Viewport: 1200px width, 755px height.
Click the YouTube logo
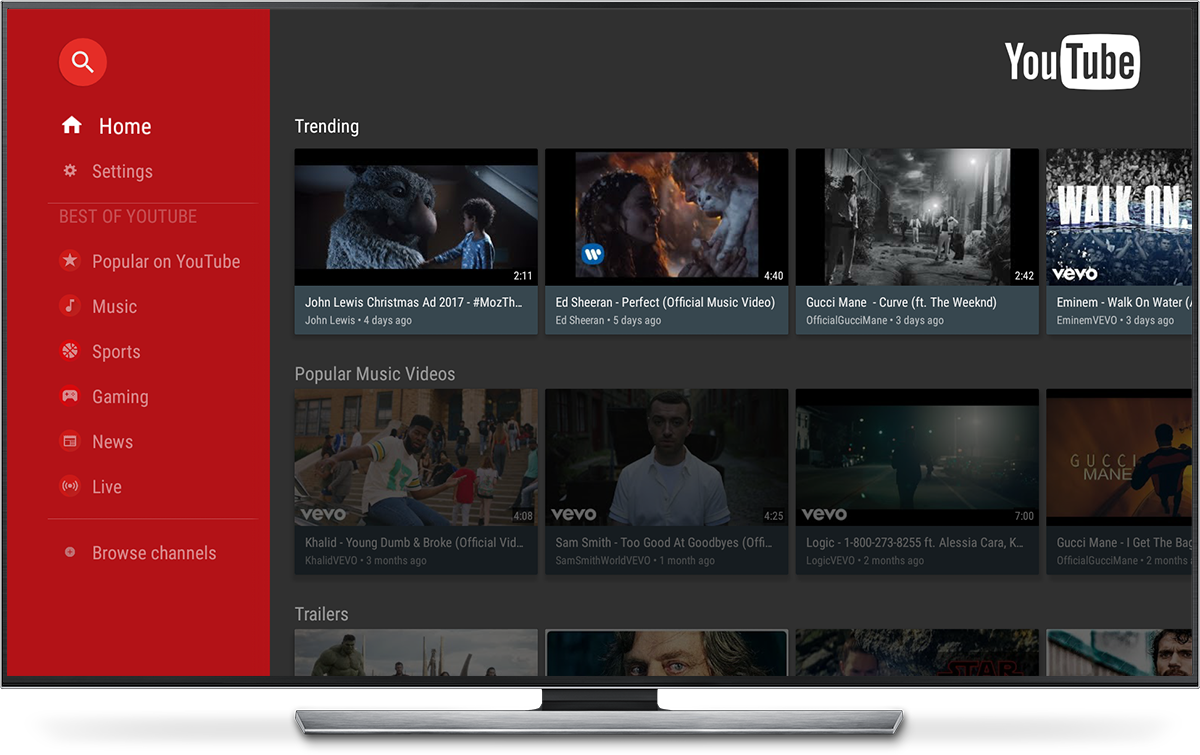pos(1072,62)
